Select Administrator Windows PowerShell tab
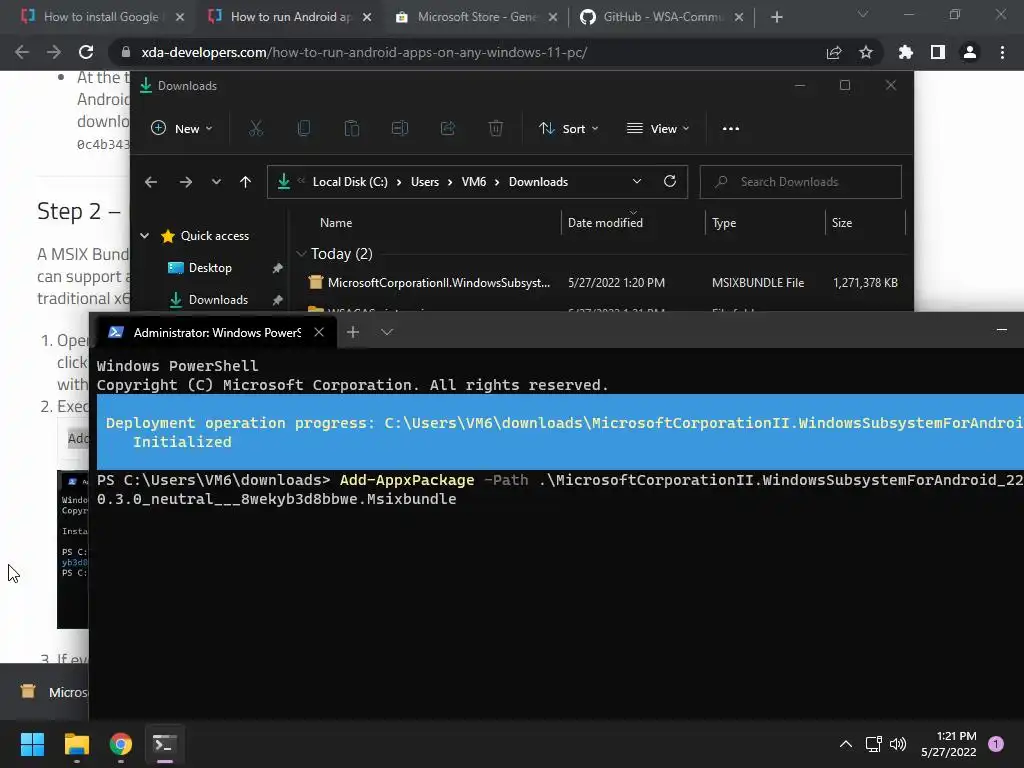 click(216, 332)
